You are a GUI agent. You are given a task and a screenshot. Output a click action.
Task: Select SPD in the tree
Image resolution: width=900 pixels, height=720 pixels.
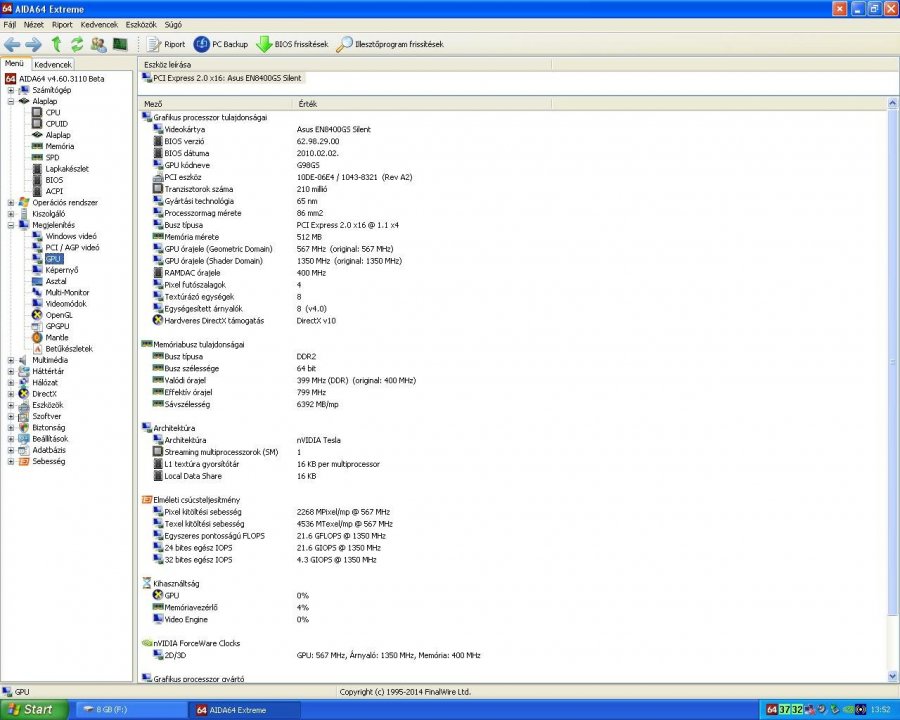point(52,157)
